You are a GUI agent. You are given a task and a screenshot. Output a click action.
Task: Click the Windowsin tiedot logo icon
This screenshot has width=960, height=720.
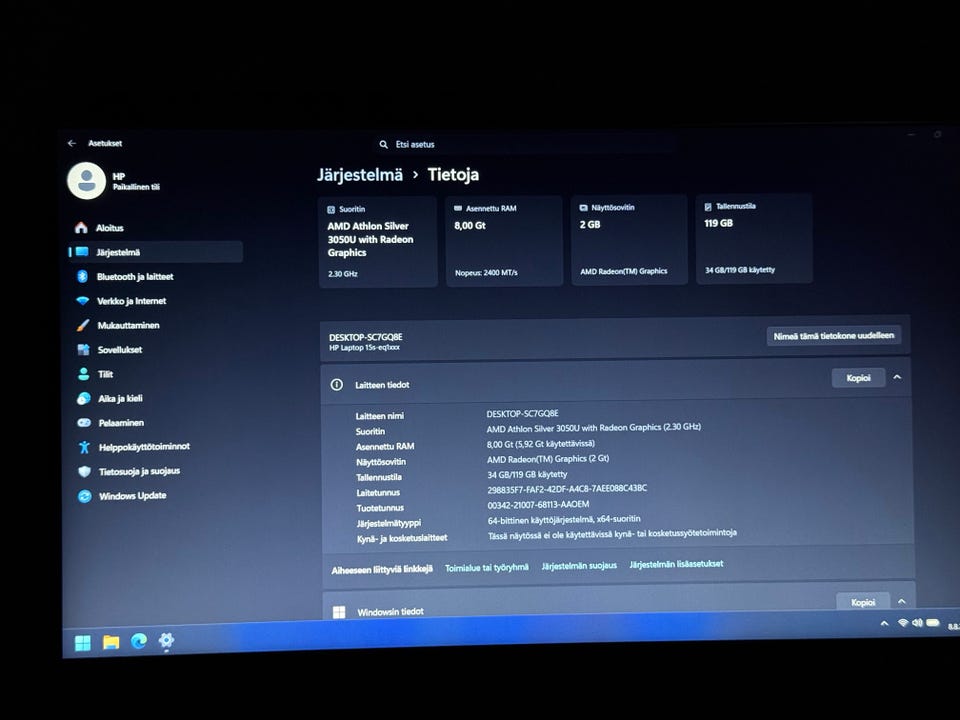(339, 612)
